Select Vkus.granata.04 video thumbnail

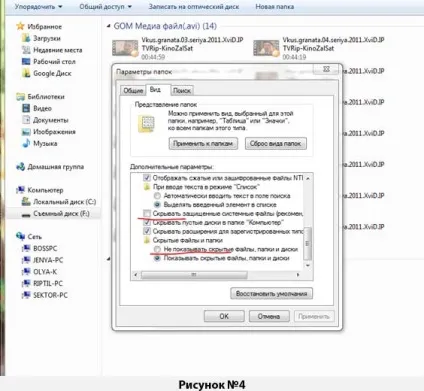[x=266, y=48]
